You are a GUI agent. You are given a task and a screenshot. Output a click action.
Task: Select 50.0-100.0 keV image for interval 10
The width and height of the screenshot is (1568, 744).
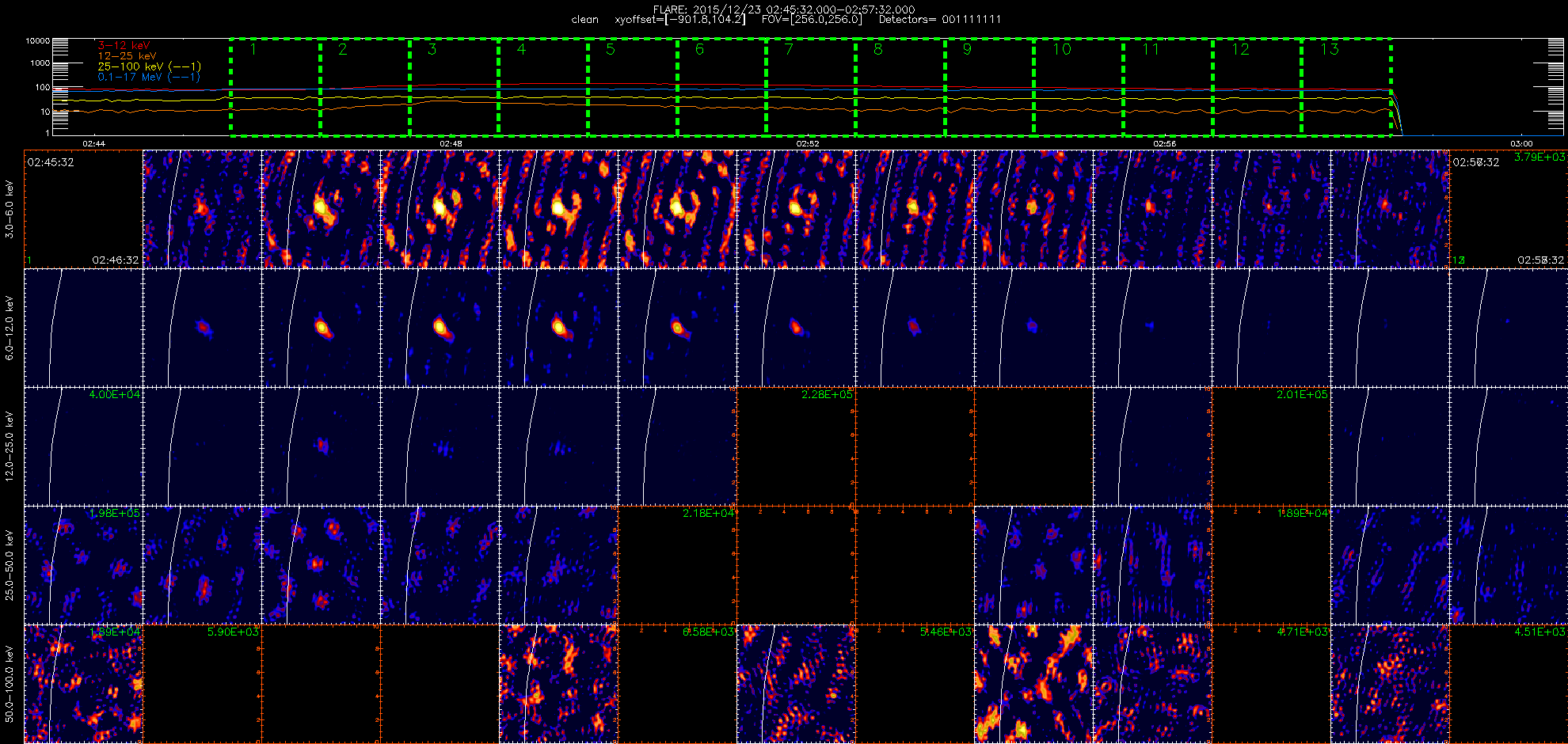(1152, 684)
